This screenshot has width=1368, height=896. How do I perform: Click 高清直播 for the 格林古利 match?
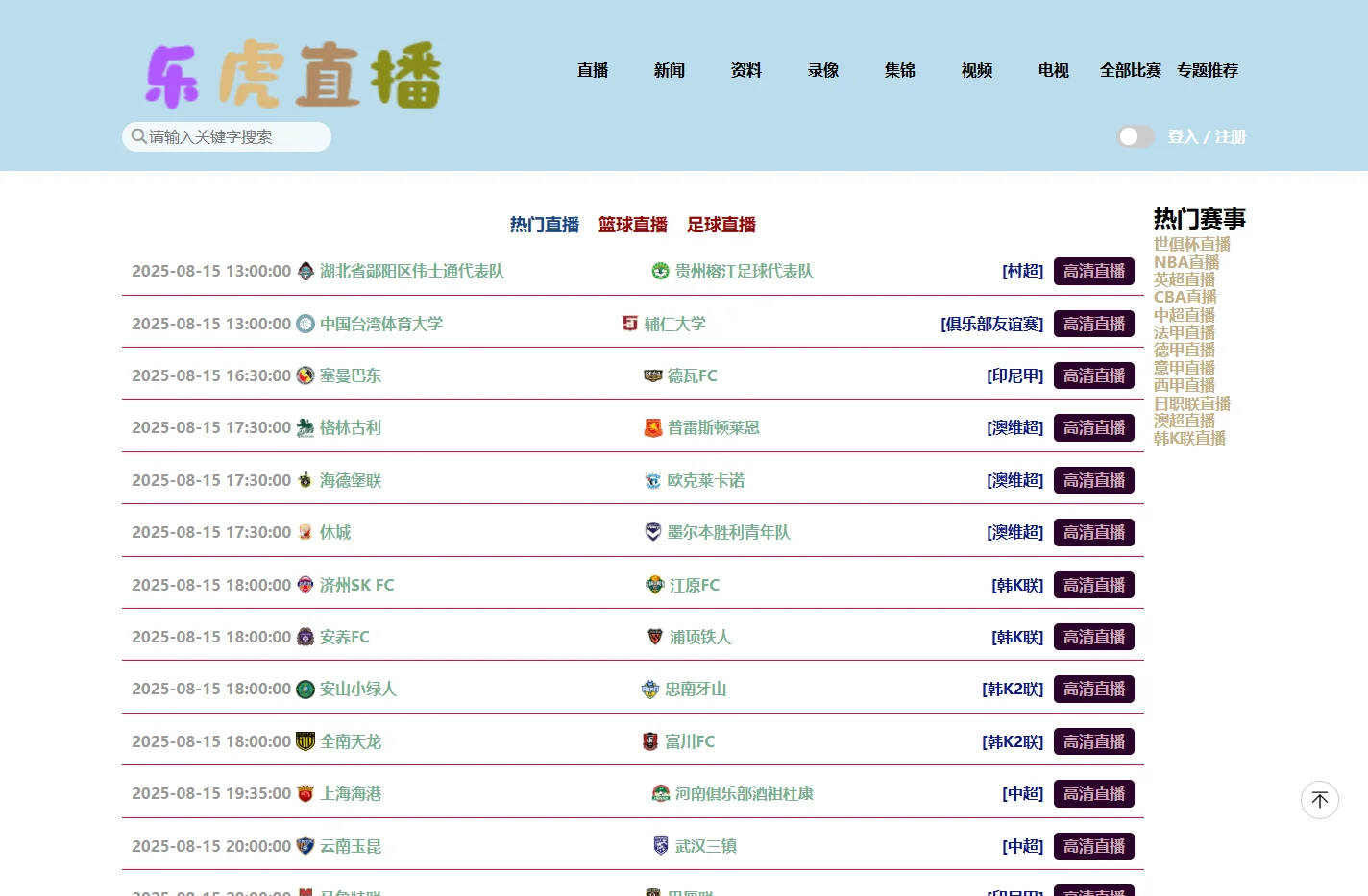(x=1094, y=427)
